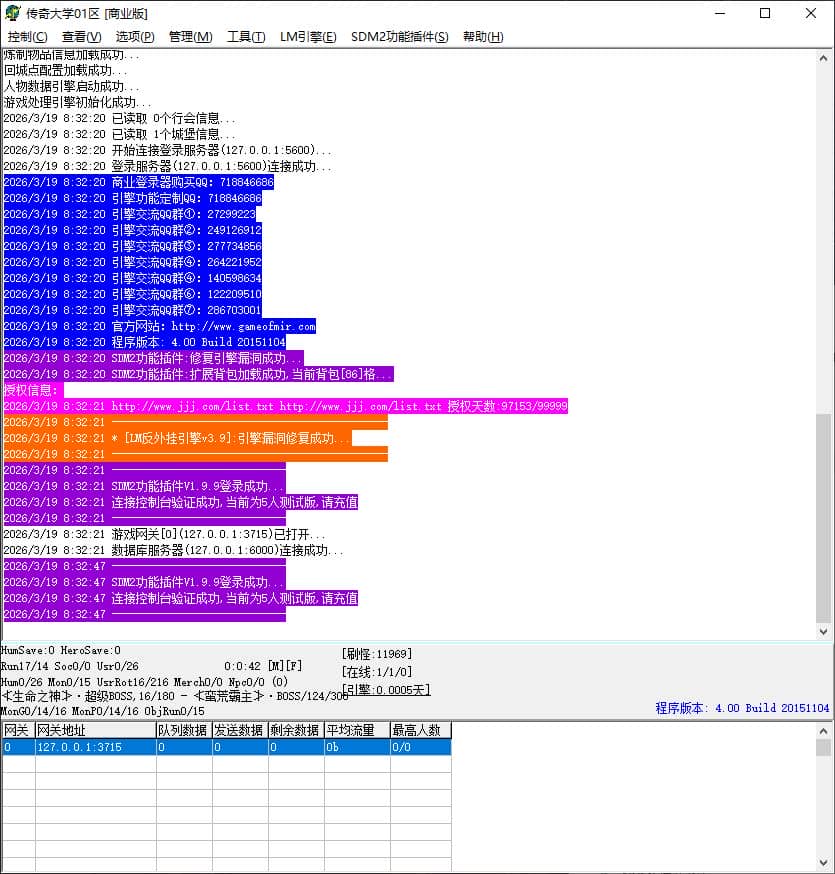
Task: Click log line 商业登录器购买QQ: 718846686
Action: click(138, 182)
